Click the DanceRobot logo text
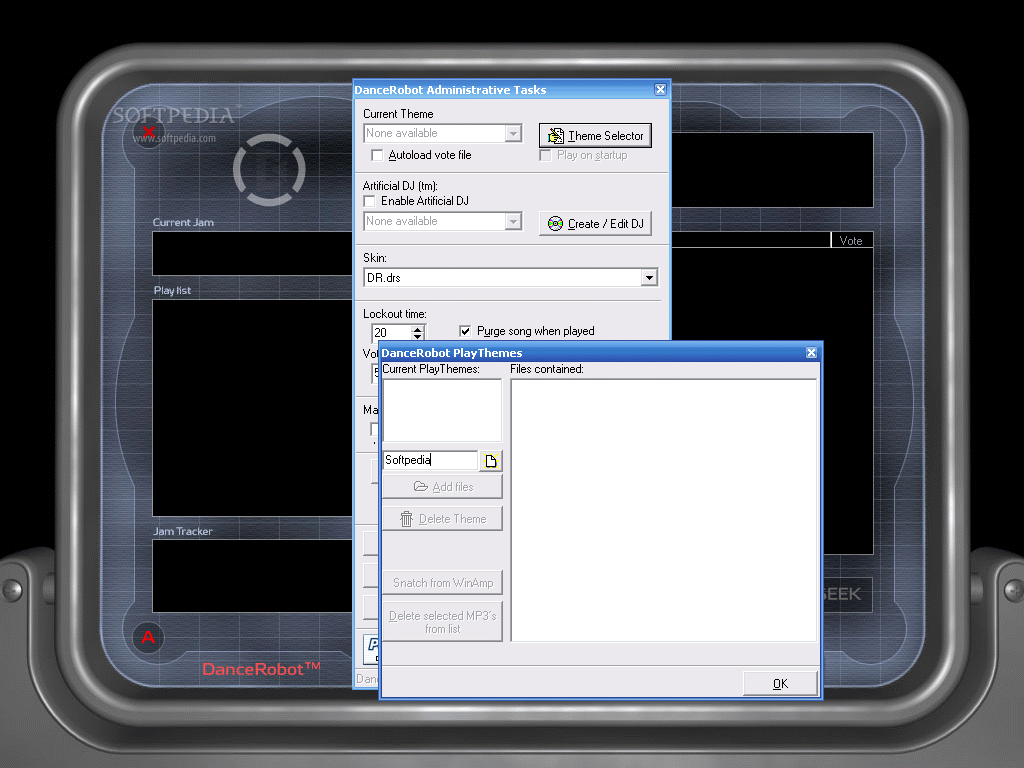Screen dimensions: 1024x768 point(261,669)
